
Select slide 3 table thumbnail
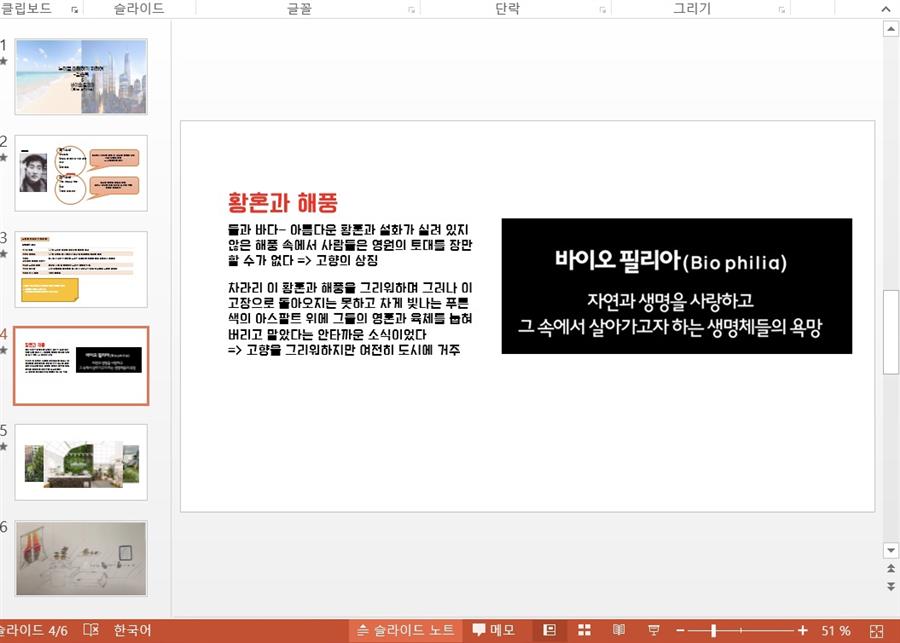(x=81, y=269)
